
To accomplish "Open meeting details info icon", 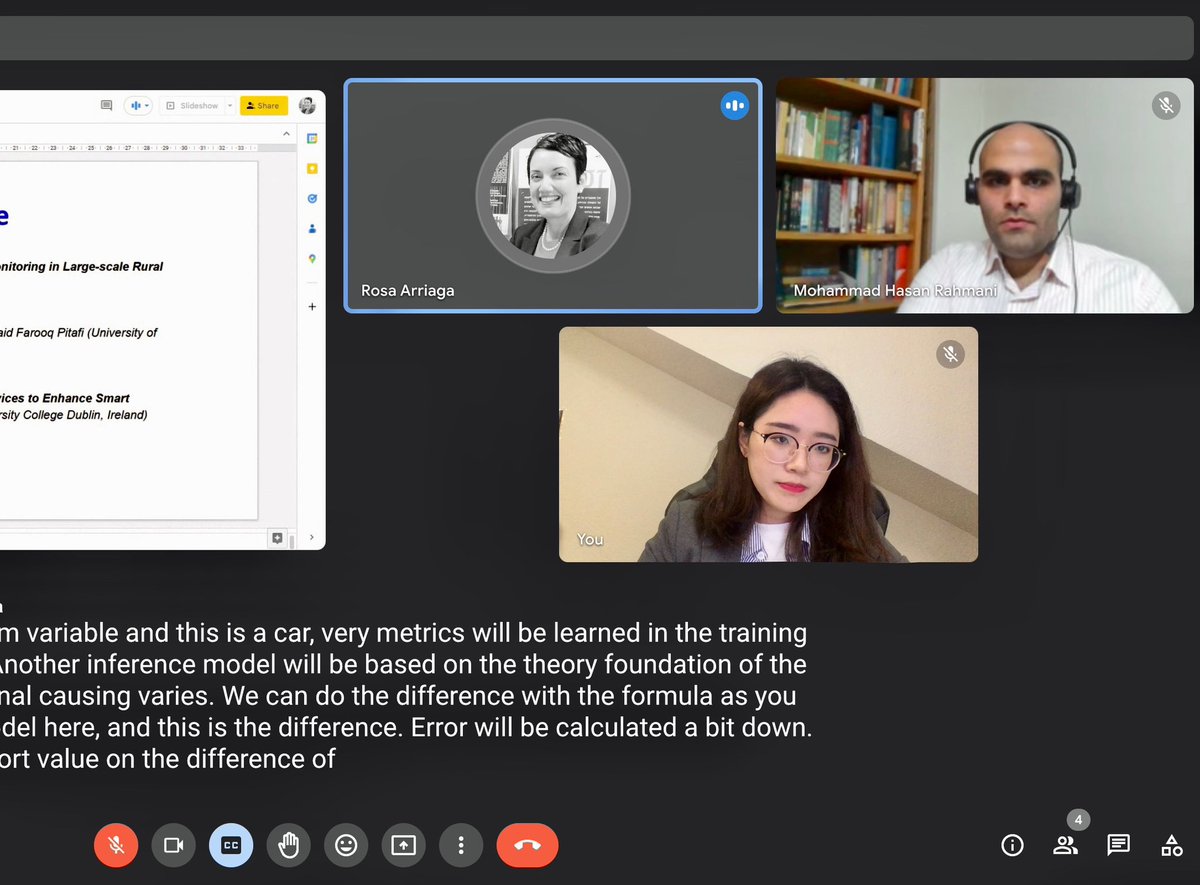I will coord(1012,845).
